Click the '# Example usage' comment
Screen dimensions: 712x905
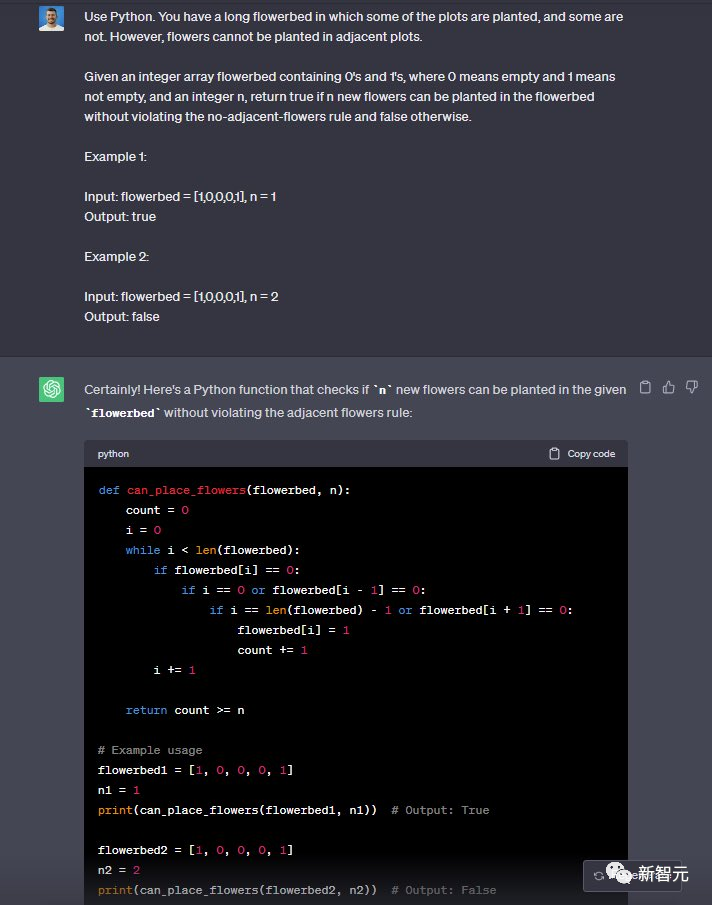pos(150,750)
